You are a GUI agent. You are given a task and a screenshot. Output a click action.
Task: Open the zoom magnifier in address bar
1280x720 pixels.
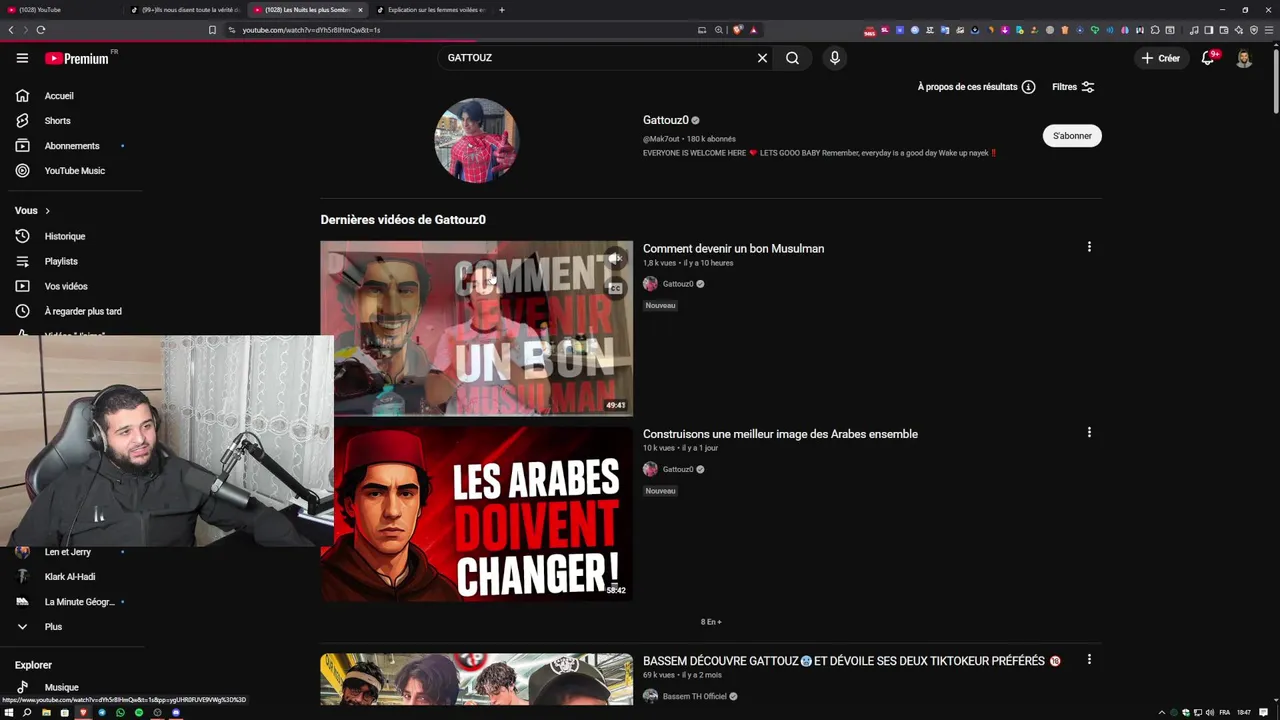pyautogui.click(x=718, y=30)
